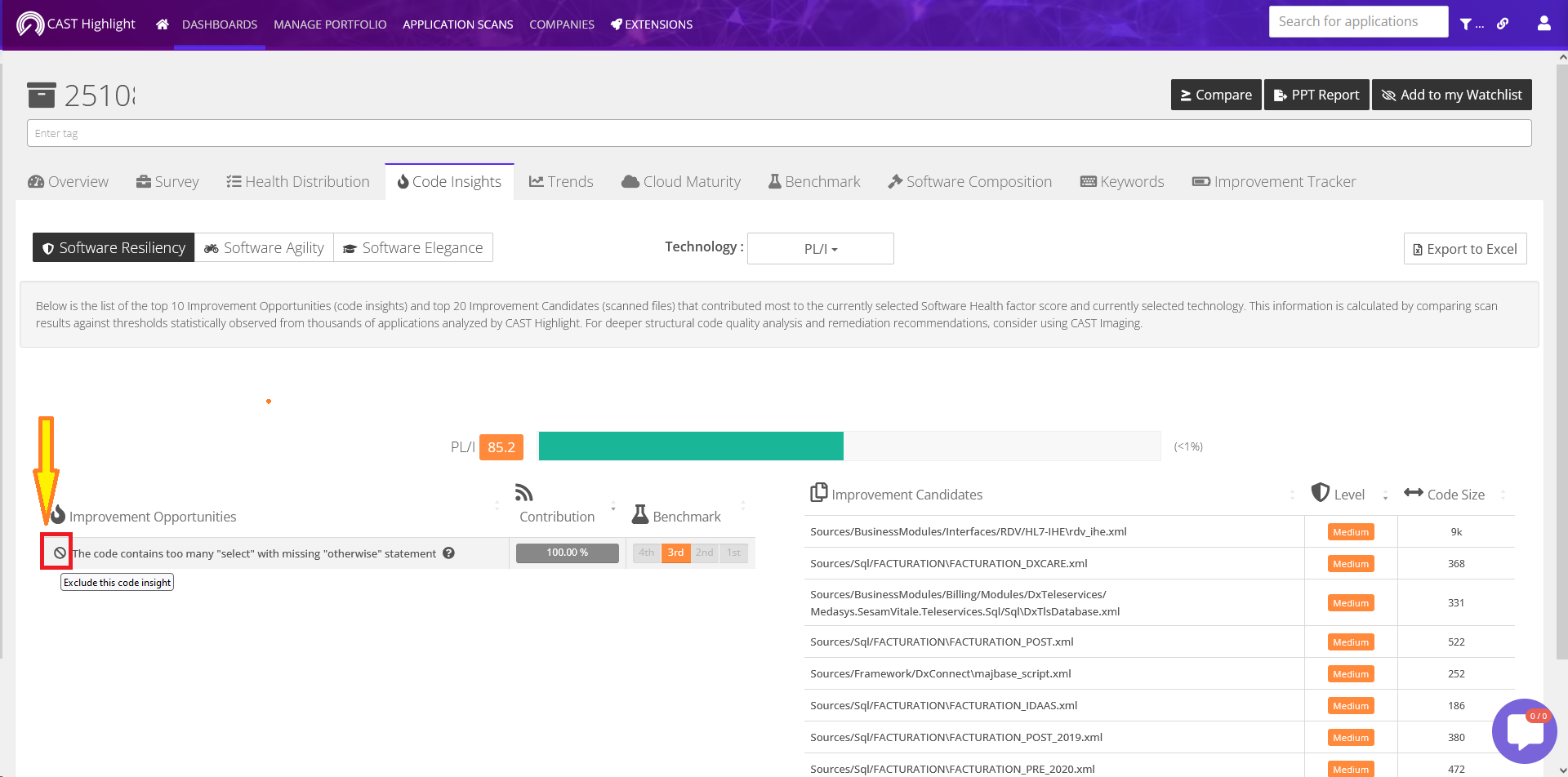
Task: Click the link chain icon
Action: pos(1503,24)
